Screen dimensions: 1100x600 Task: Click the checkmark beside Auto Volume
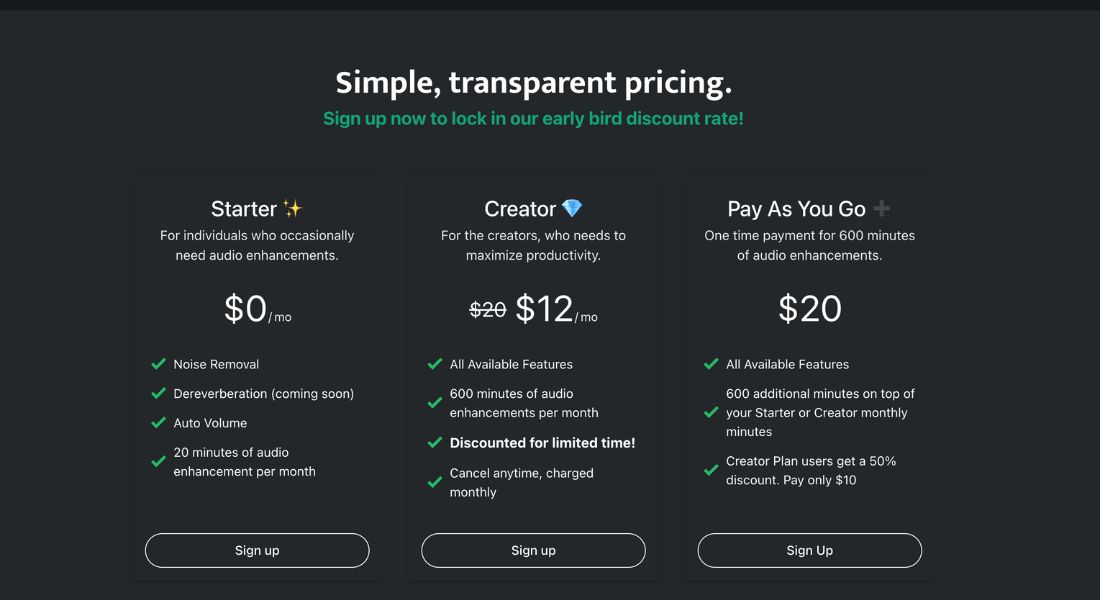coord(159,422)
